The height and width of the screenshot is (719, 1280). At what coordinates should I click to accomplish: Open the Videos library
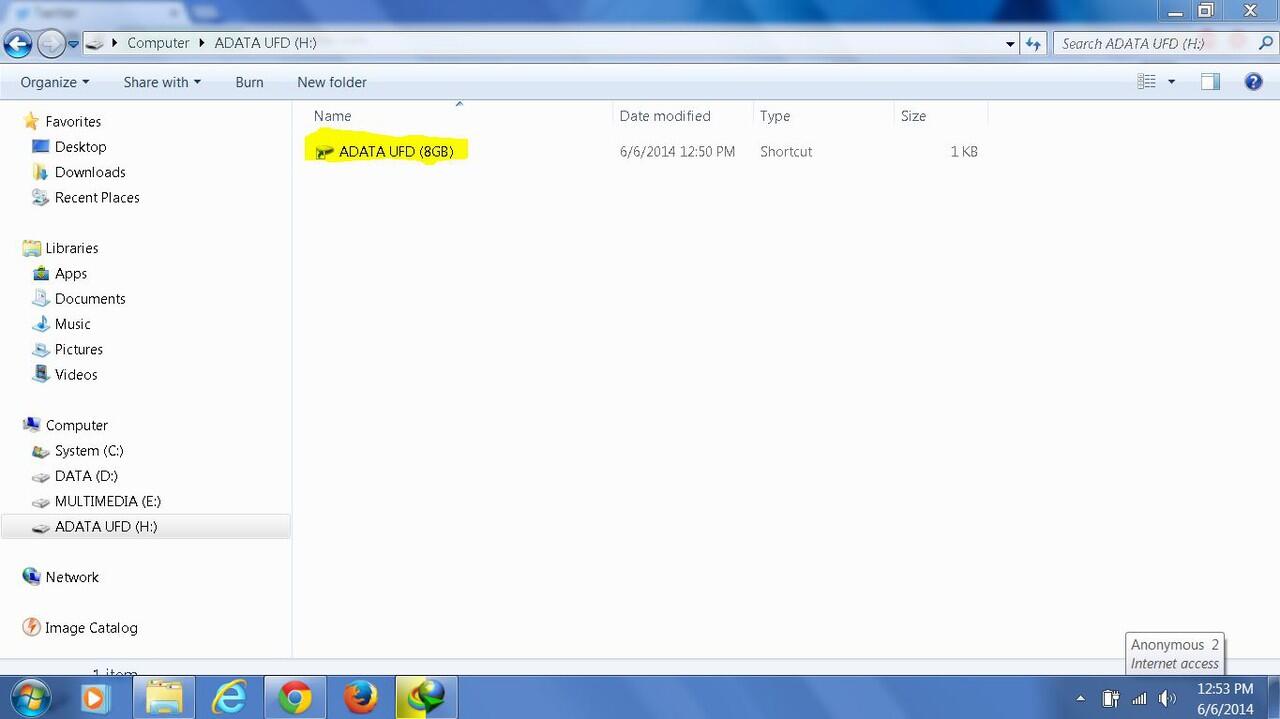(76, 375)
